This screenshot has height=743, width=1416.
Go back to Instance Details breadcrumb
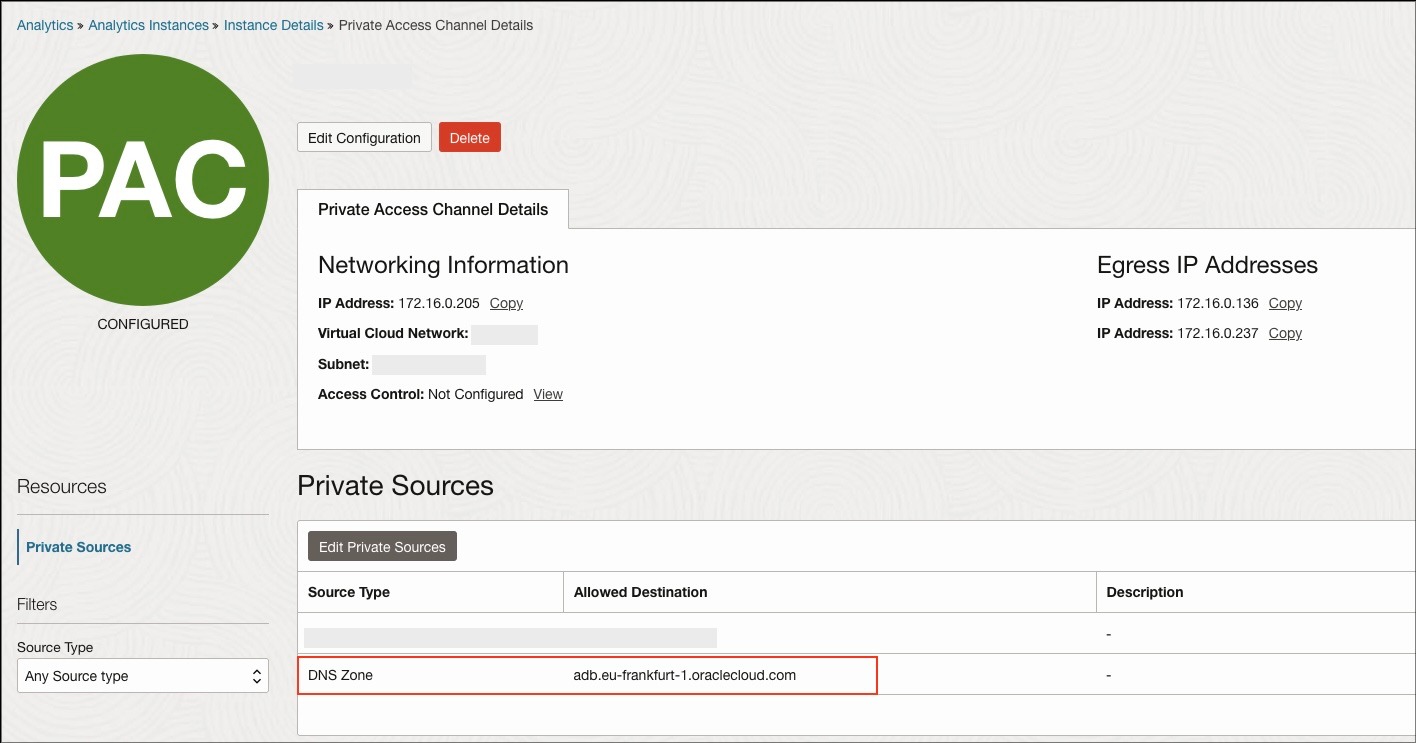(273, 25)
